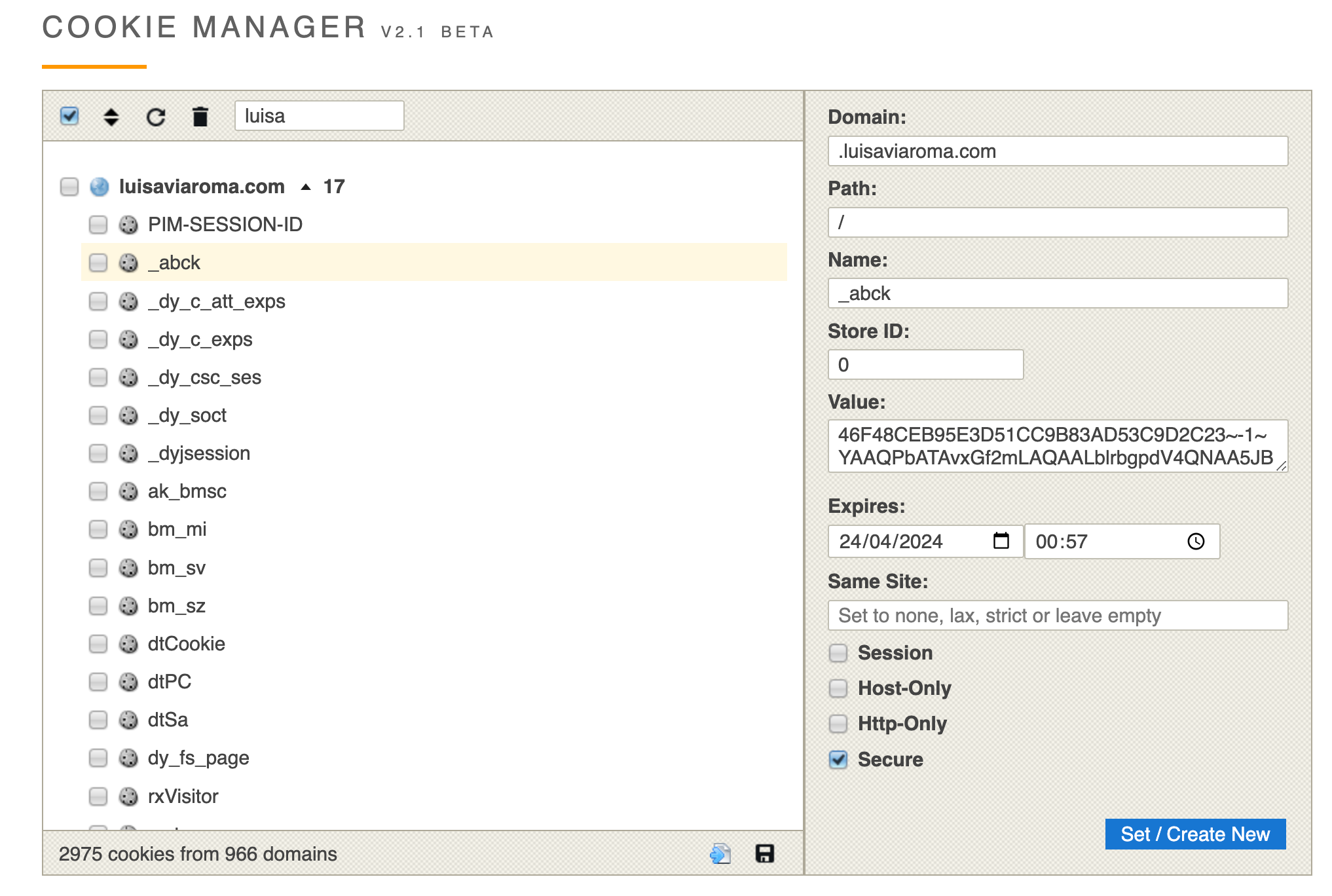Viewport: 1332px width, 896px height.
Task: Uncheck the select-all checkbox in toolbar
Action: coord(69,116)
